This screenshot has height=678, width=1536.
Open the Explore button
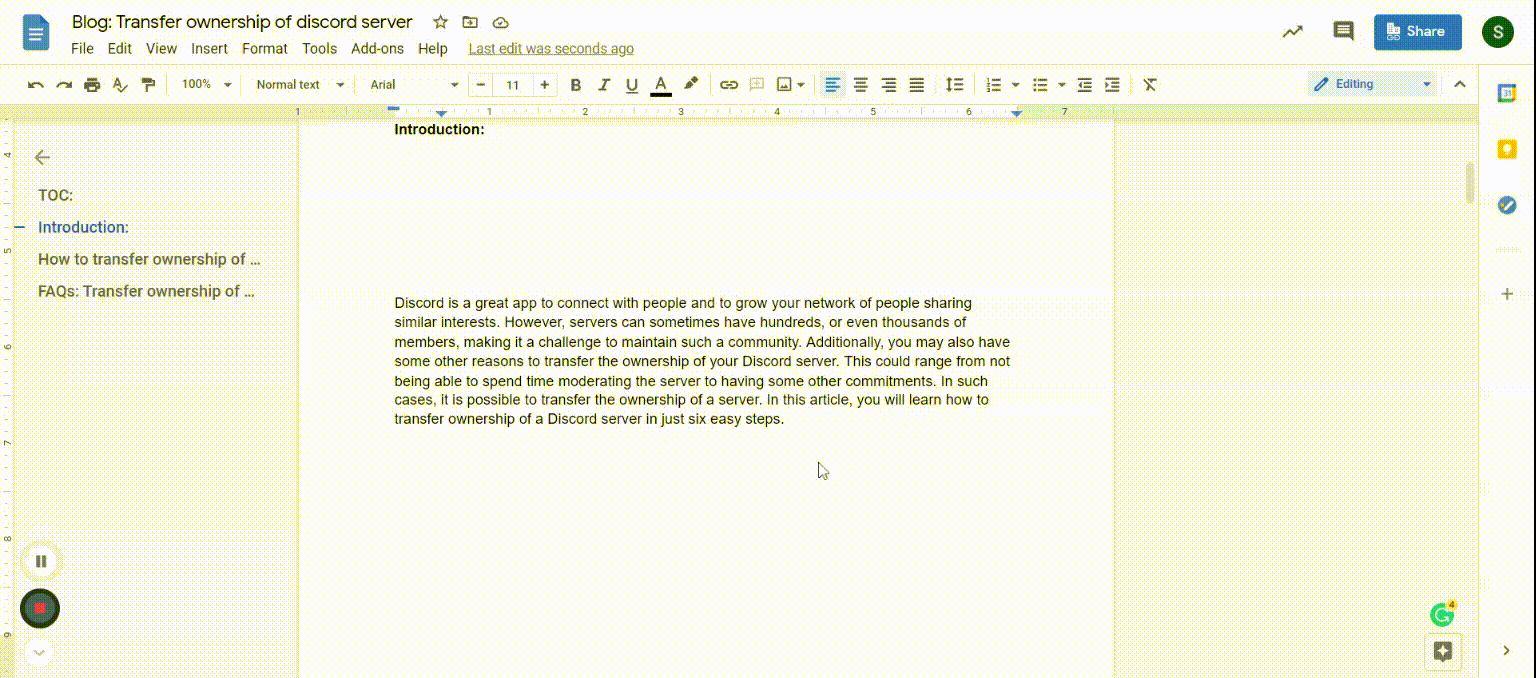[x=1442, y=652]
